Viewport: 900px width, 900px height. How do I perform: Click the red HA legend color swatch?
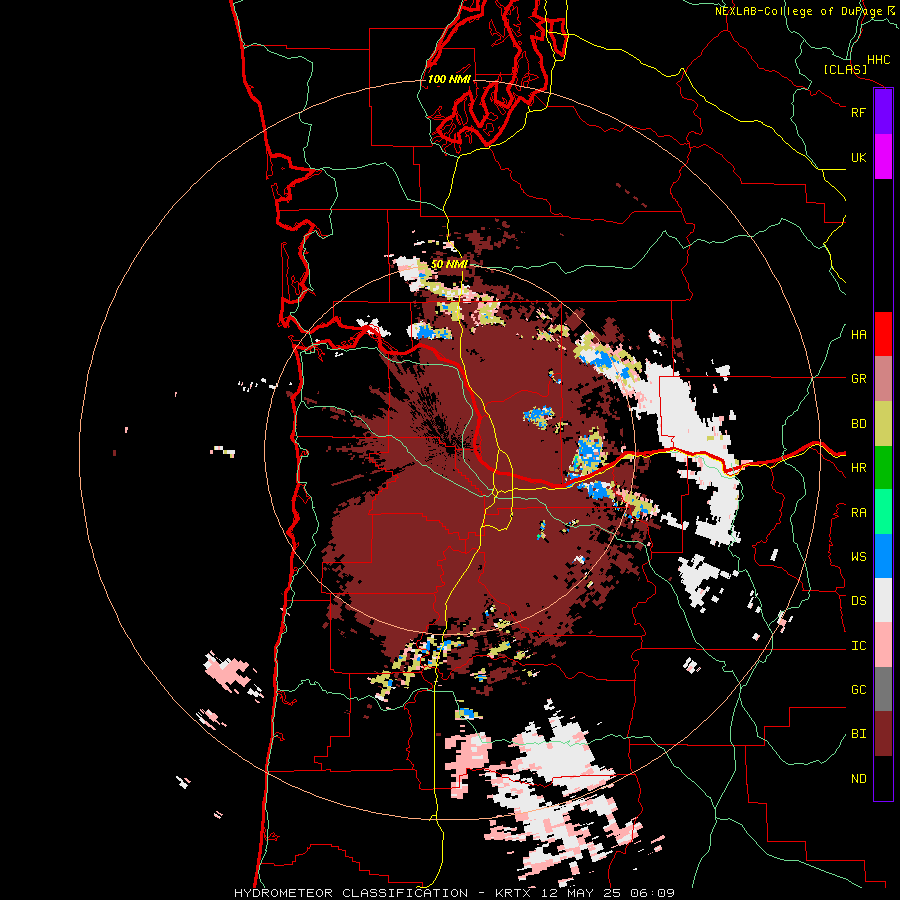(883, 334)
